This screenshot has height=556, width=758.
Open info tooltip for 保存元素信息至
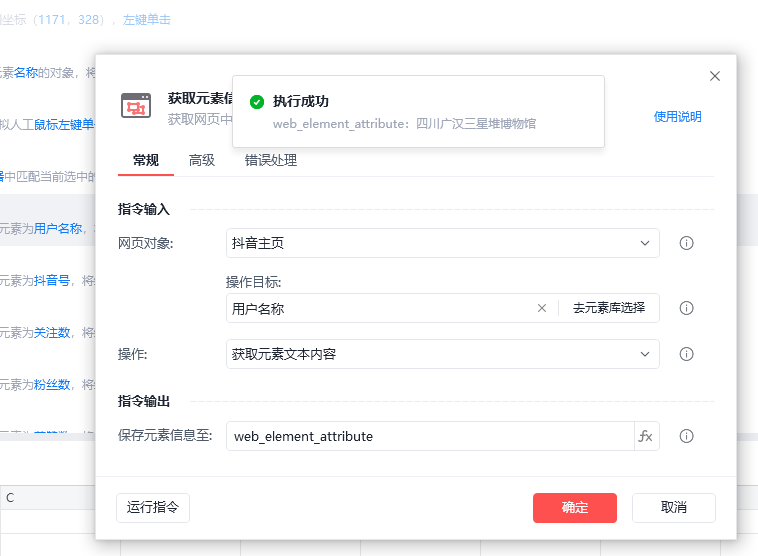[686, 436]
